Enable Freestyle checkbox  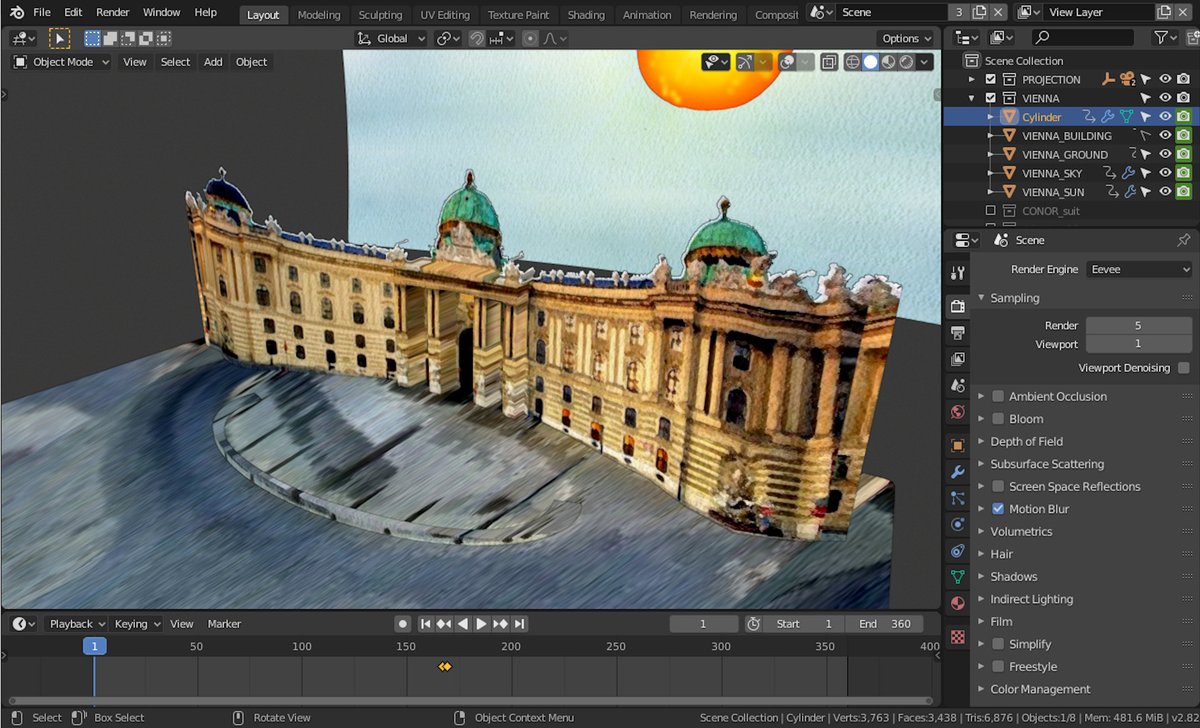pyautogui.click(x=998, y=667)
